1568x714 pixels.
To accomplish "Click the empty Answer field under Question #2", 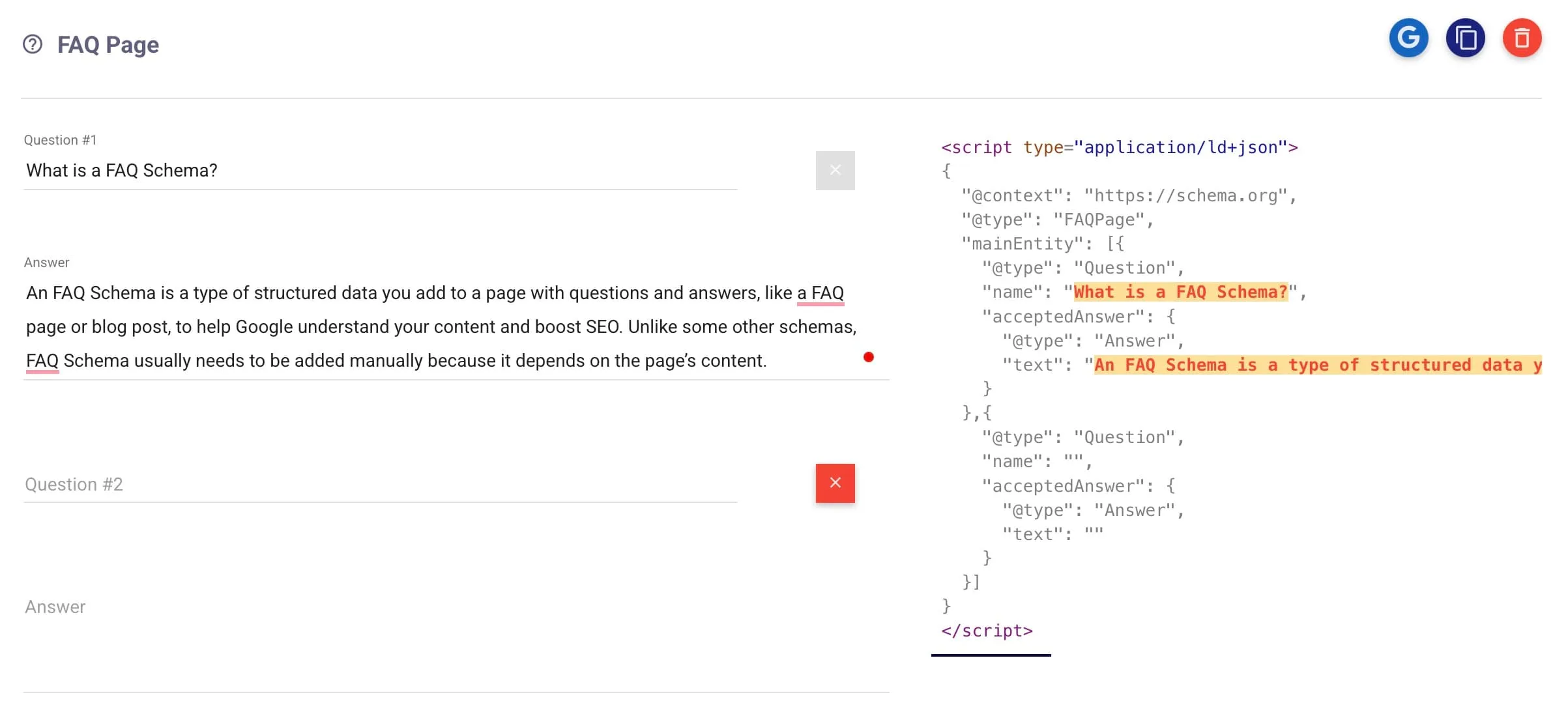I will click(456, 641).
